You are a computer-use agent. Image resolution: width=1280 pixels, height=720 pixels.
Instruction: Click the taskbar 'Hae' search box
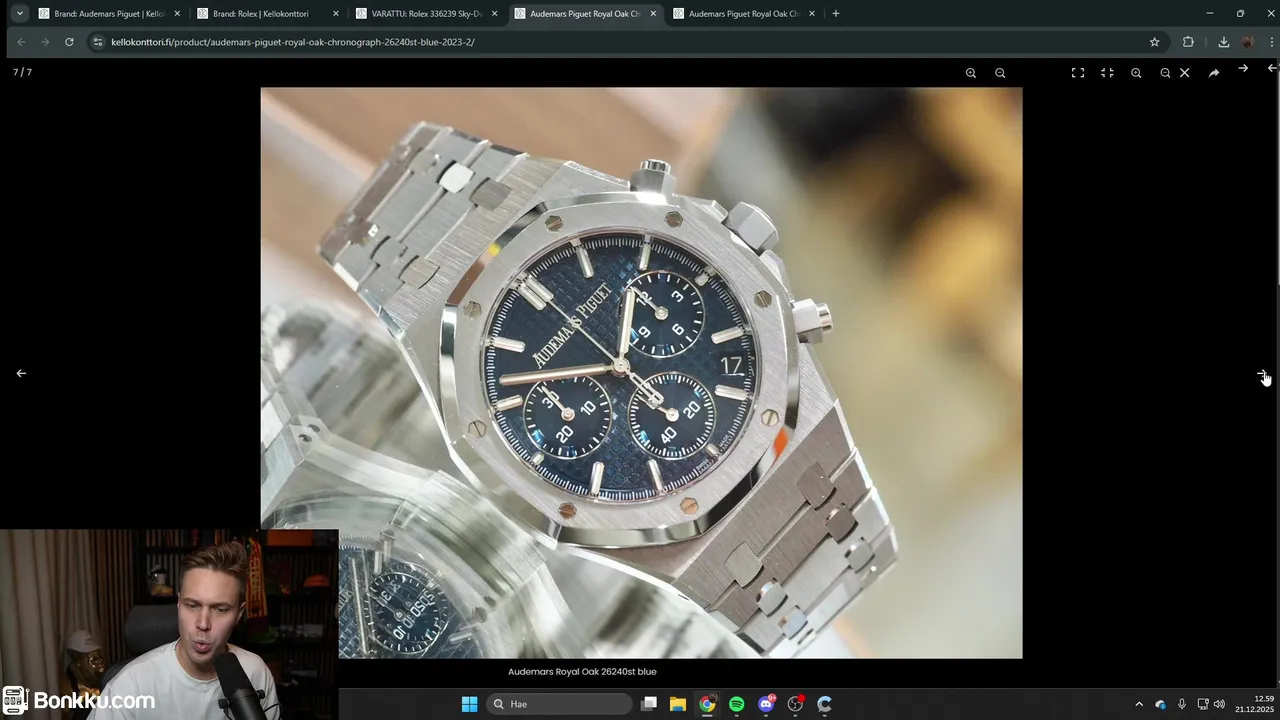click(x=560, y=704)
